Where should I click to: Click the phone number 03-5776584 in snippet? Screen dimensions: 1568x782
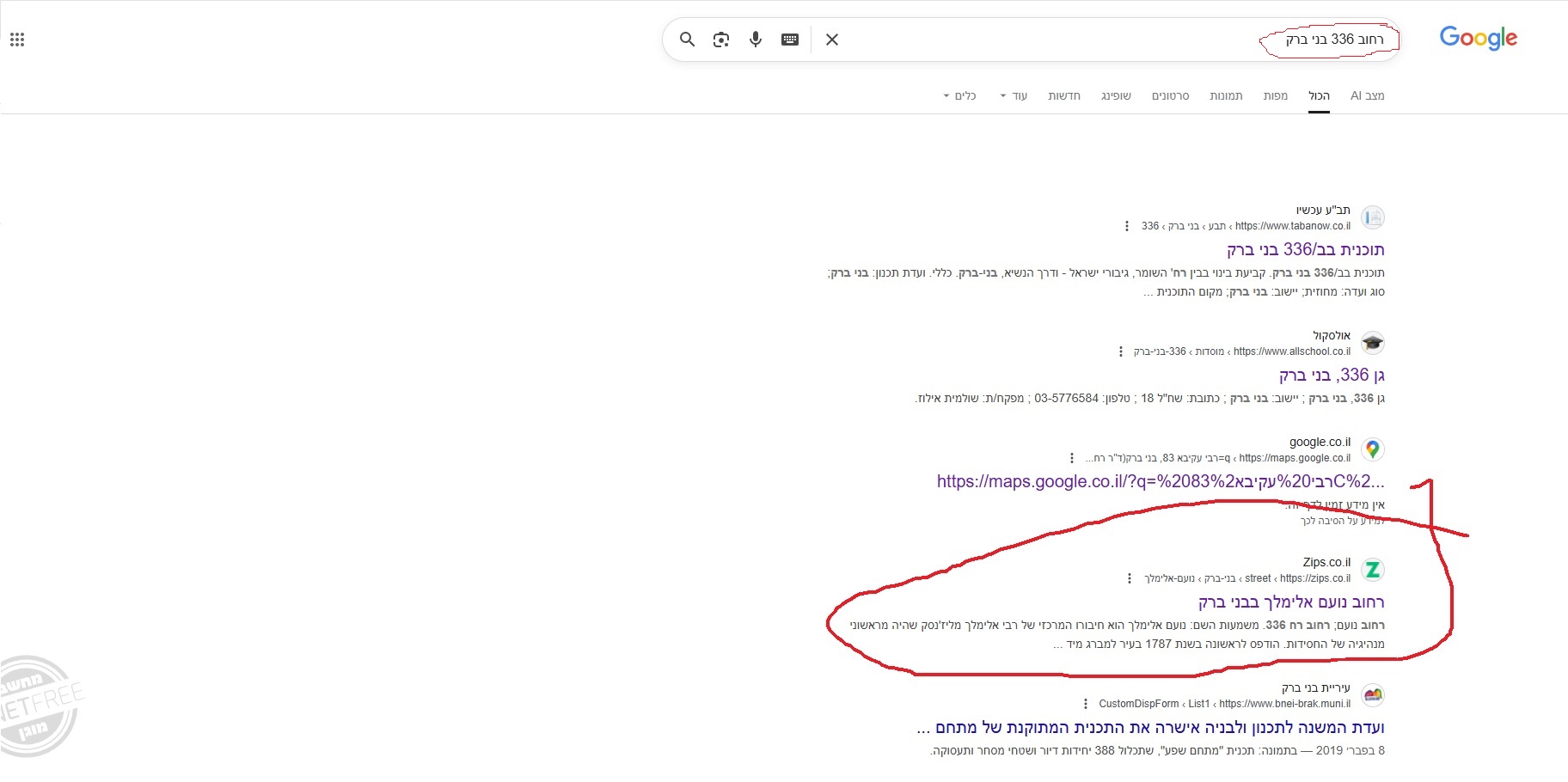[x=1066, y=398]
